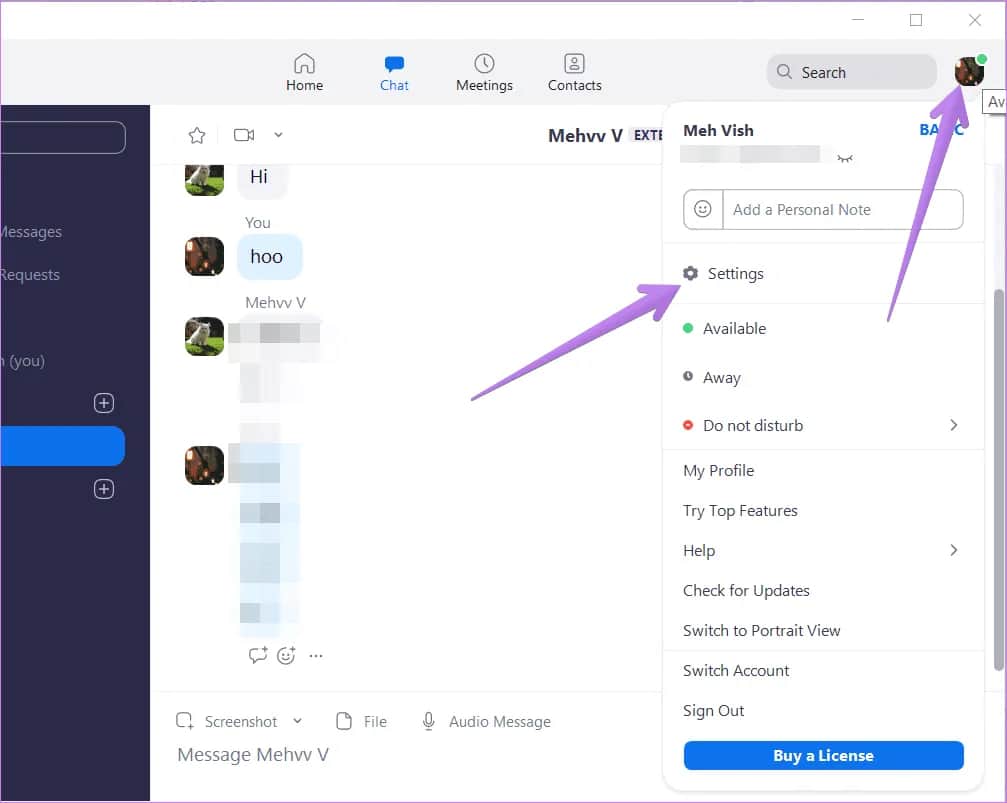Viewport: 1007px width, 803px height.
Task: Open Settings from the profile menu
Action: [x=735, y=273]
